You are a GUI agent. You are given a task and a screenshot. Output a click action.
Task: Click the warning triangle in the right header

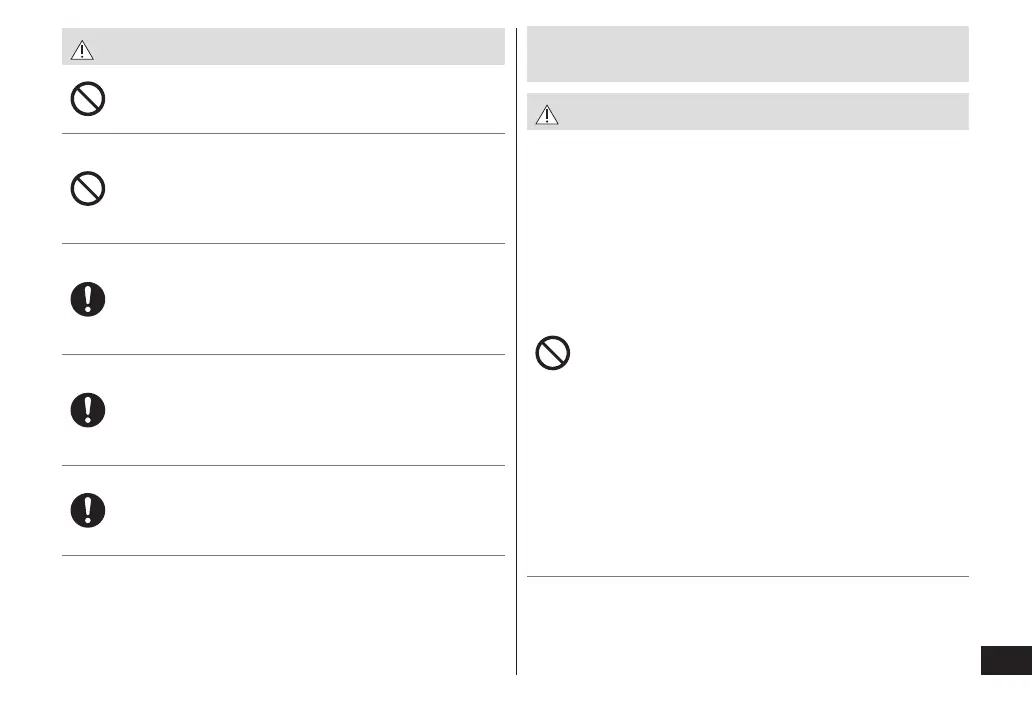[546, 113]
